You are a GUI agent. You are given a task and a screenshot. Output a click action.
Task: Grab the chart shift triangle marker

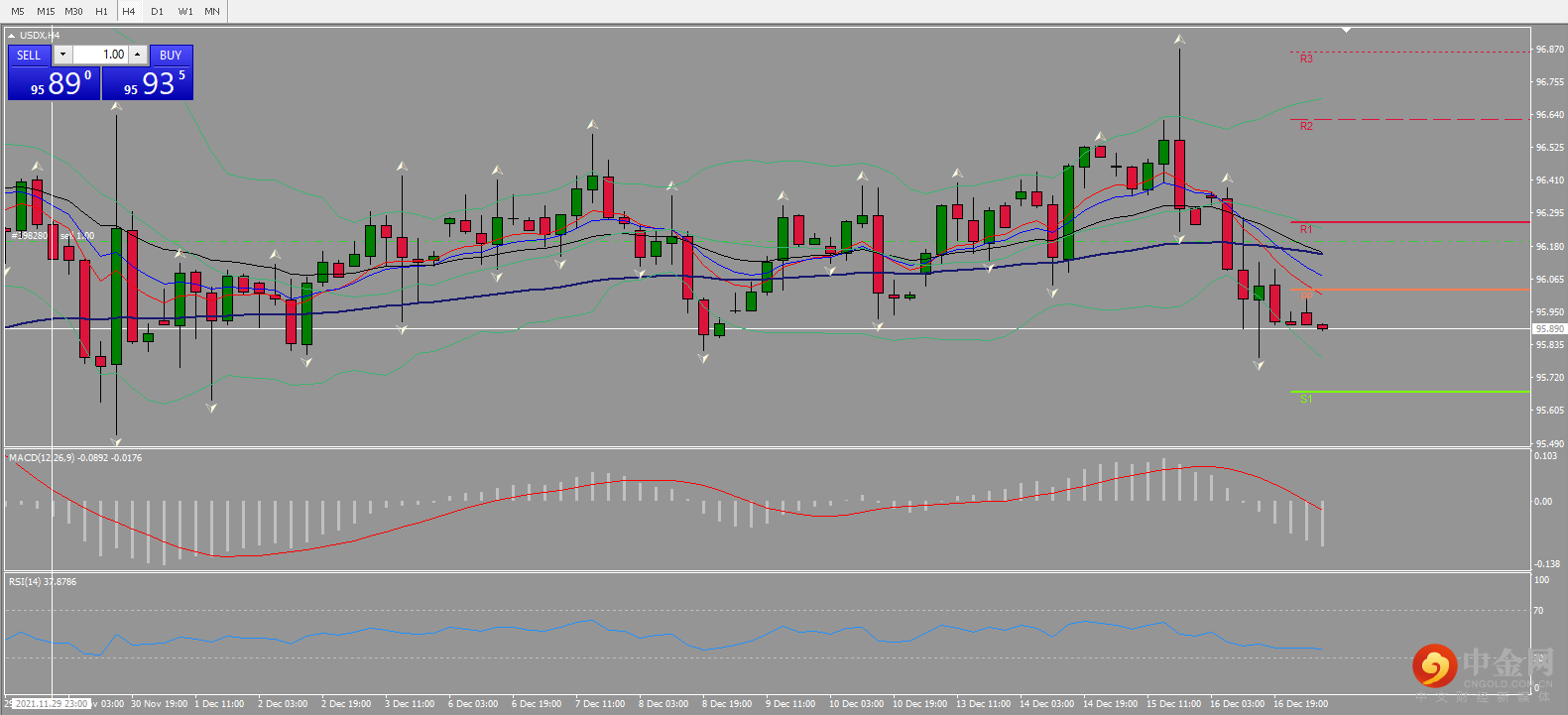pyautogui.click(x=1346, y=30)
